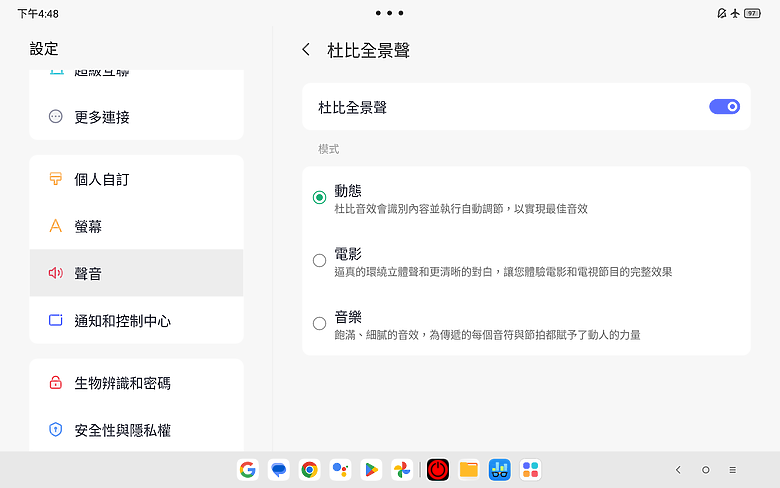
Task: Click the 聲音 speaker icon
Action: click(56, 273)
